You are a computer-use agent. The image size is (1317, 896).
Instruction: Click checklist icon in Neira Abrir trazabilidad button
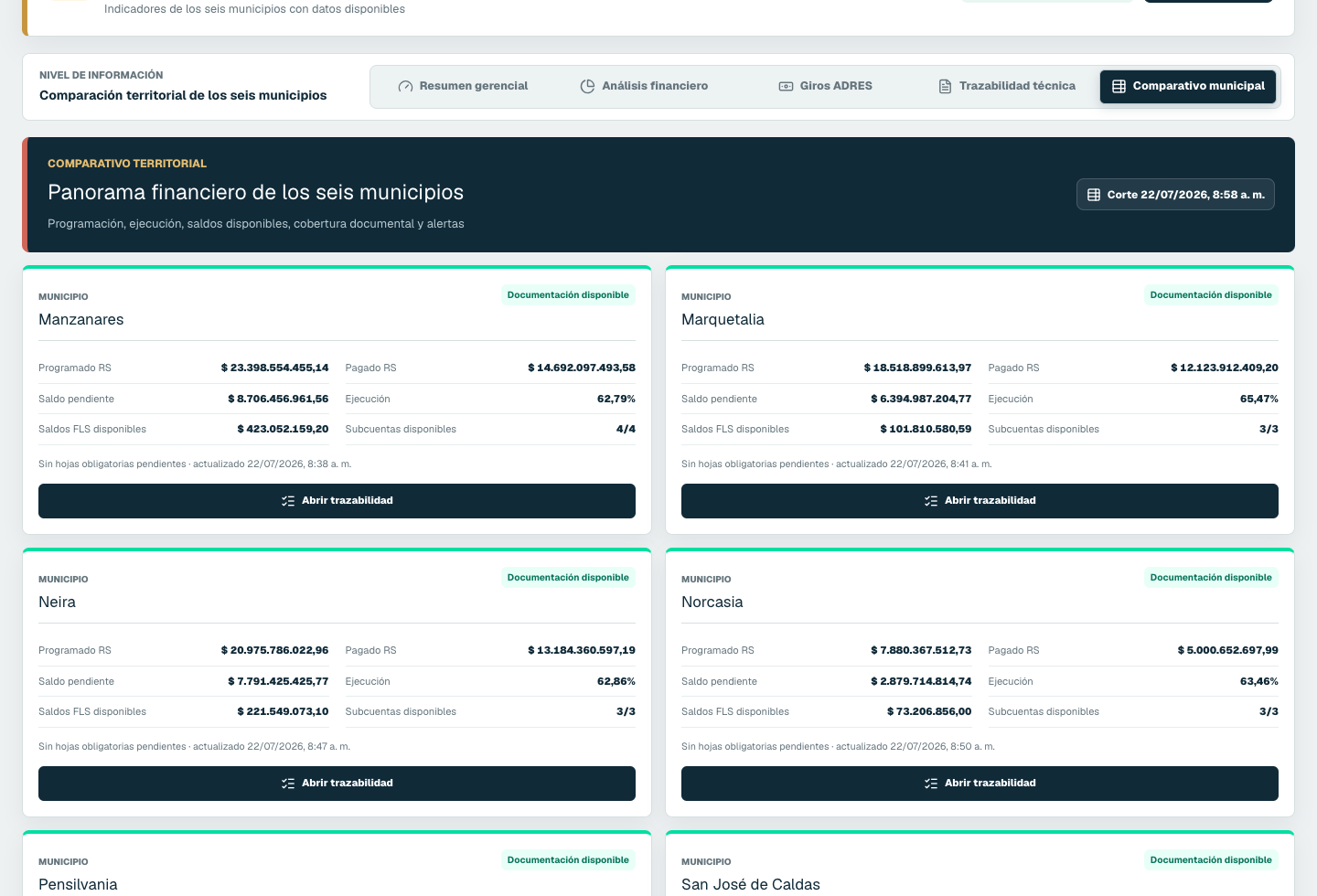[288, 784]
